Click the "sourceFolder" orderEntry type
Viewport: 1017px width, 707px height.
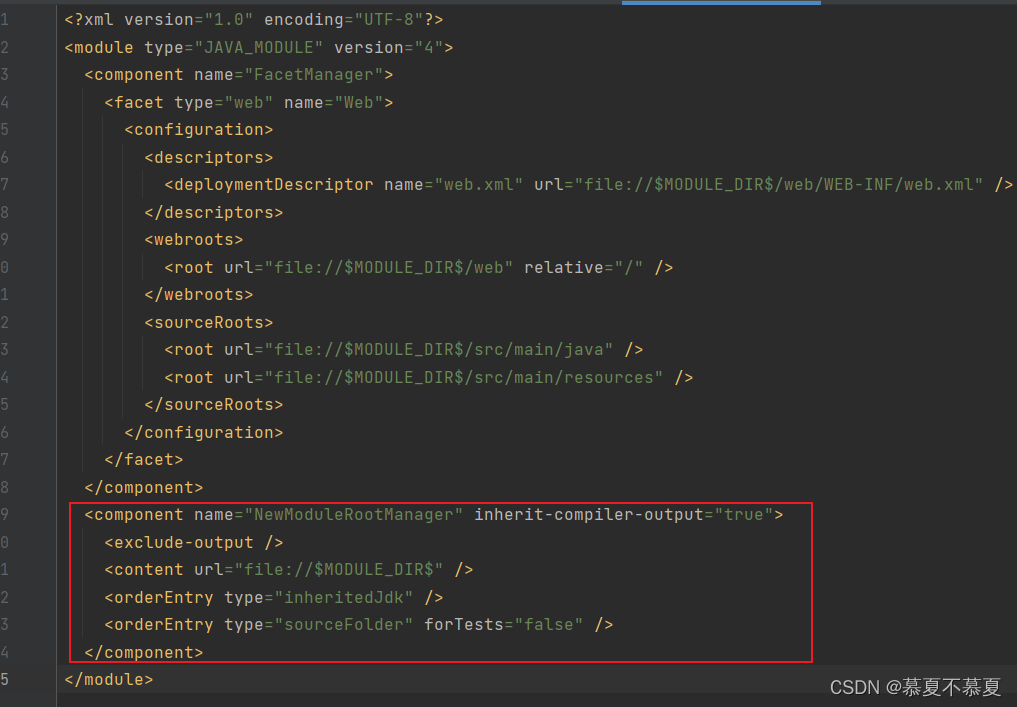[x=344, y=625]
